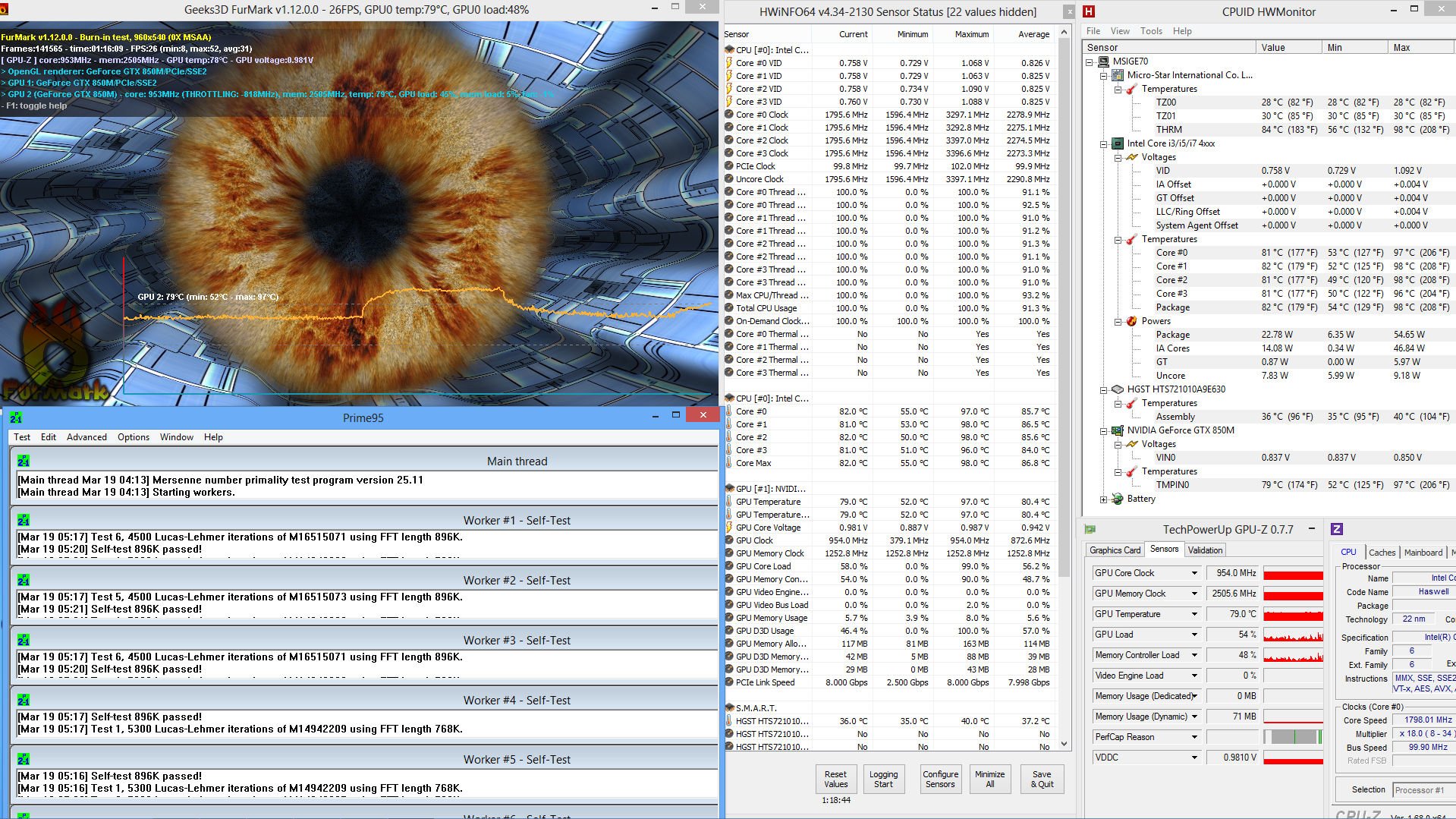Click the Prime95 title bar icon
Viewport: 1456px width, 819px height.
pyautogui.click(x=16, y=417)
